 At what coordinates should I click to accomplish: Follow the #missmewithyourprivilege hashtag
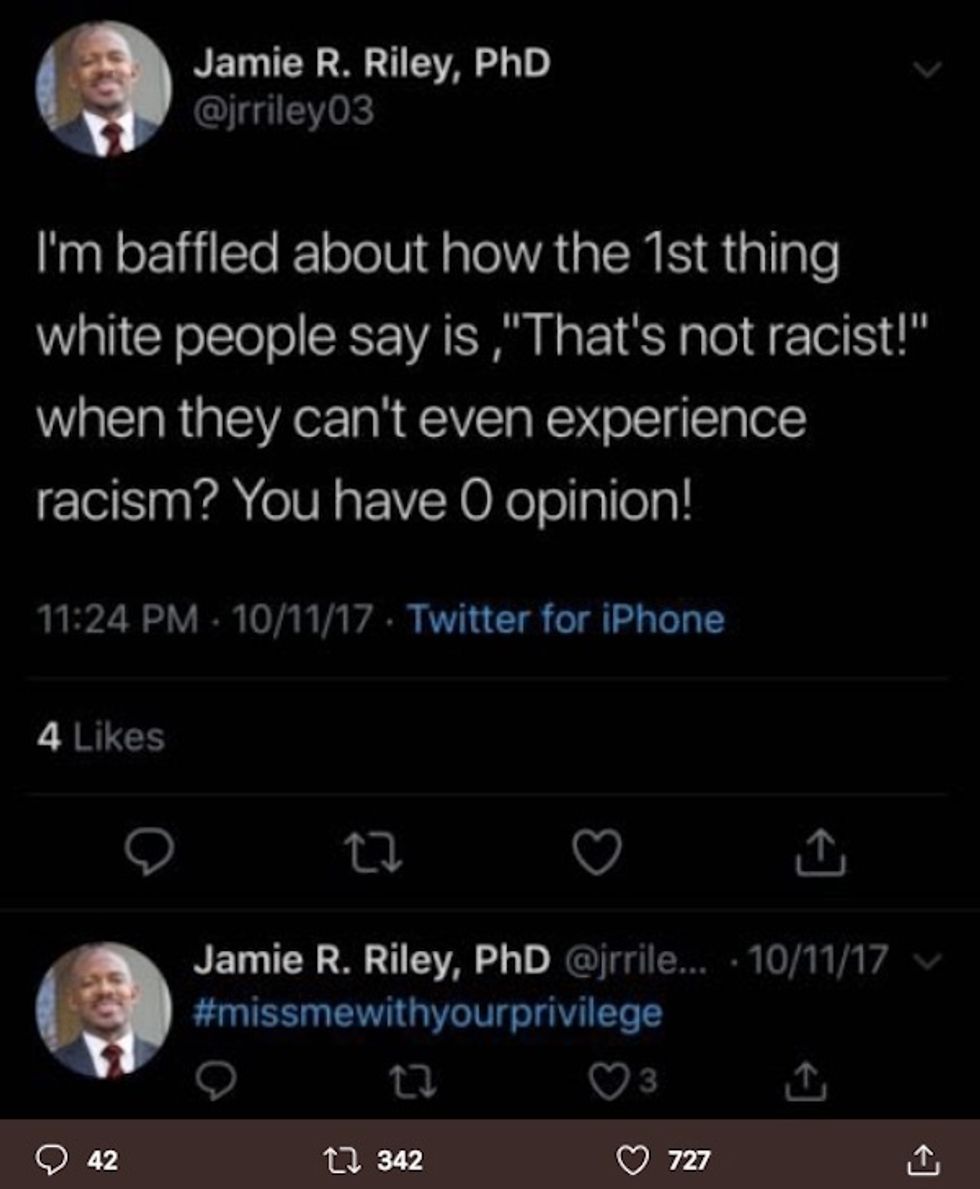pyautogui.click(x=427, y=1013)
